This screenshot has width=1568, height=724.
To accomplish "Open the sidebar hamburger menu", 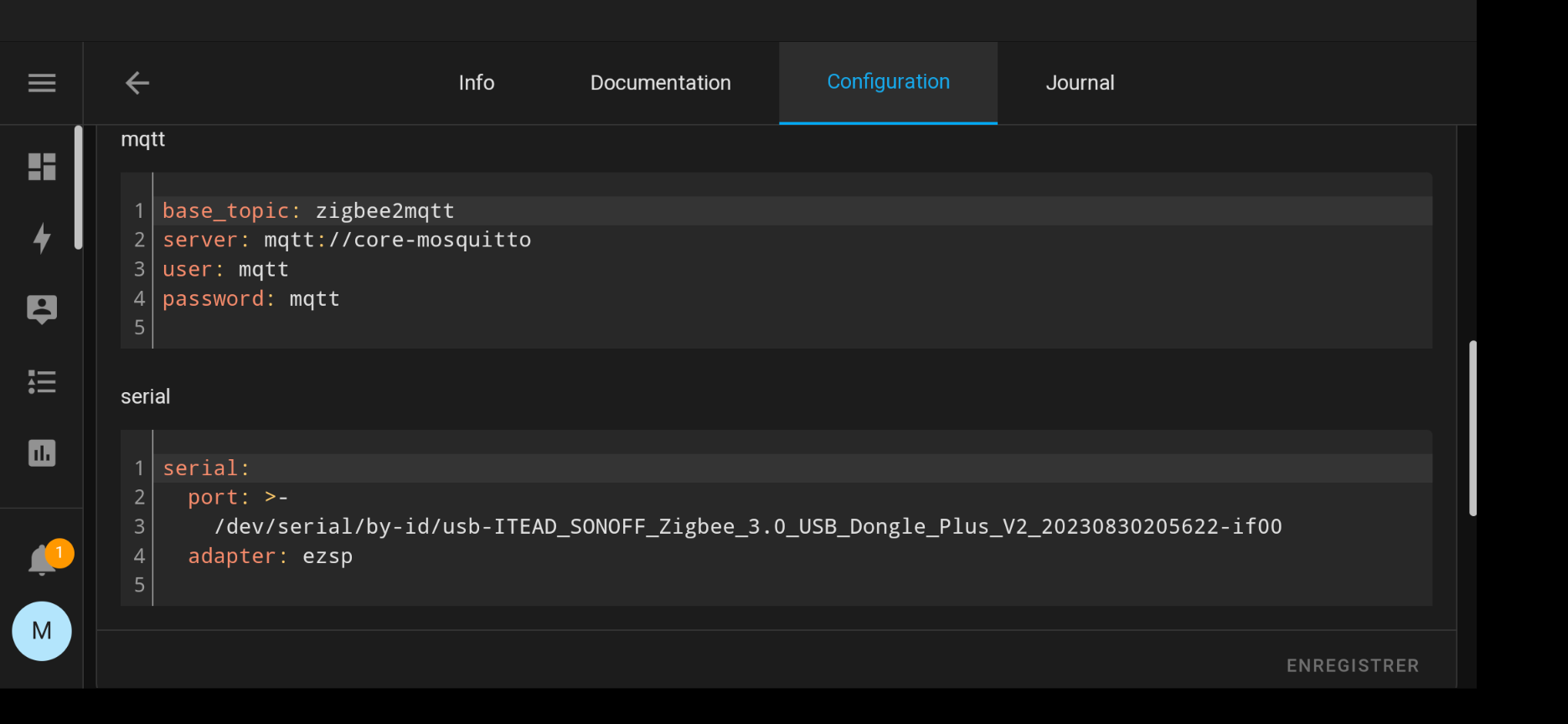I will [42, 83].
